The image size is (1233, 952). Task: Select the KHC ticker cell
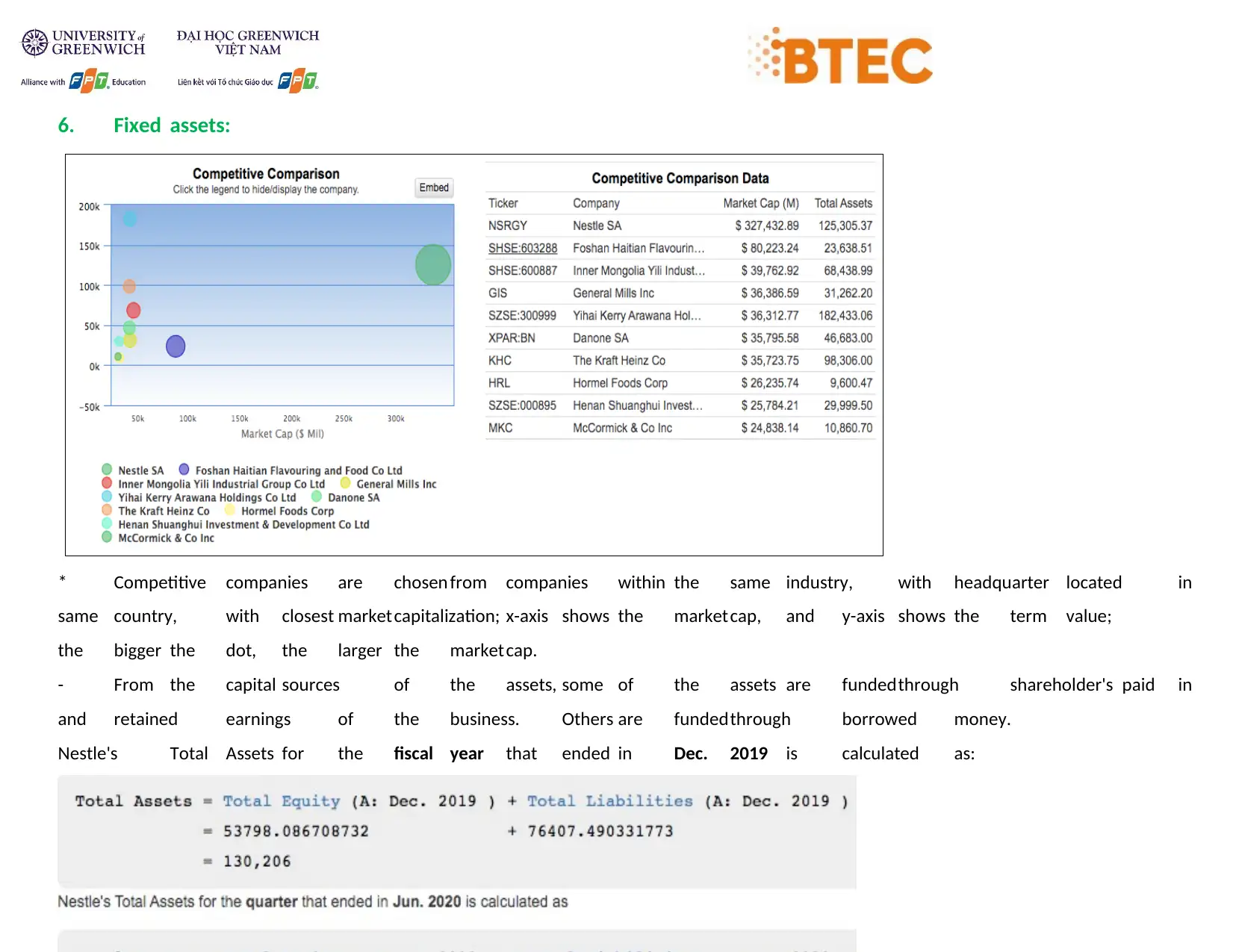pos(500,361)
